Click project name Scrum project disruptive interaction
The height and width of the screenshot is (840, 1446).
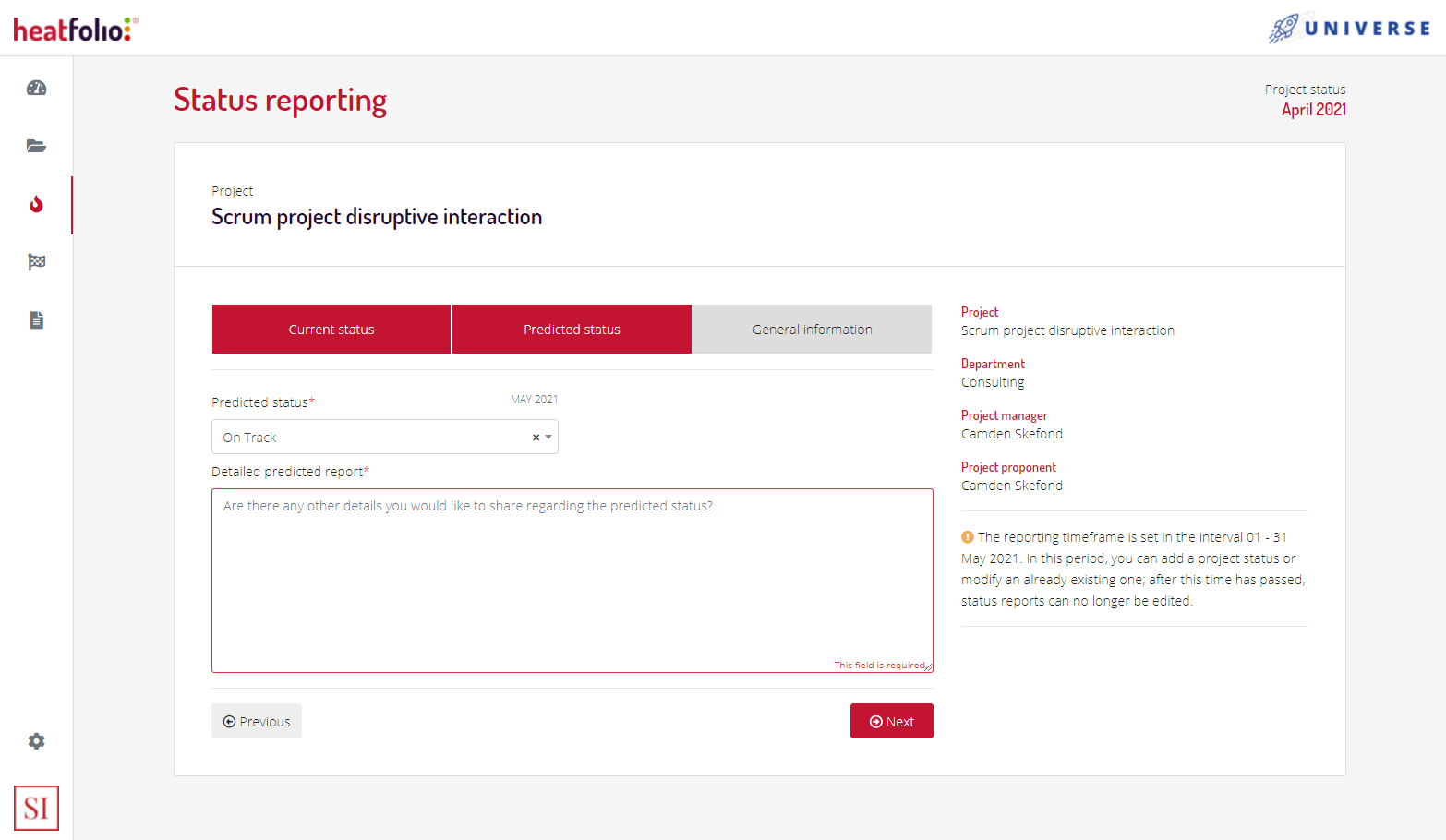click(x=377, y=217)
